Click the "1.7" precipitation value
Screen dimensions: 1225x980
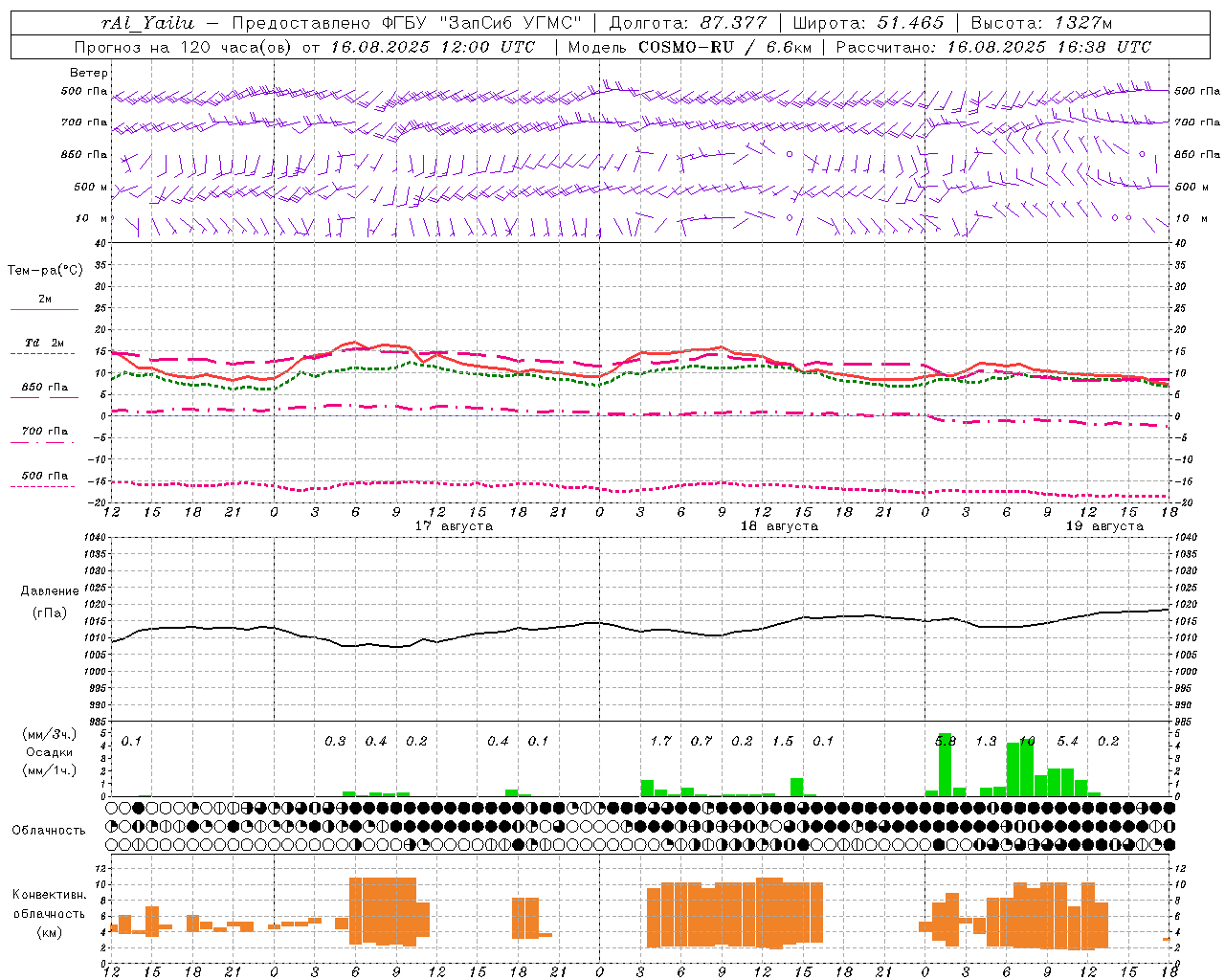[660, 742]
